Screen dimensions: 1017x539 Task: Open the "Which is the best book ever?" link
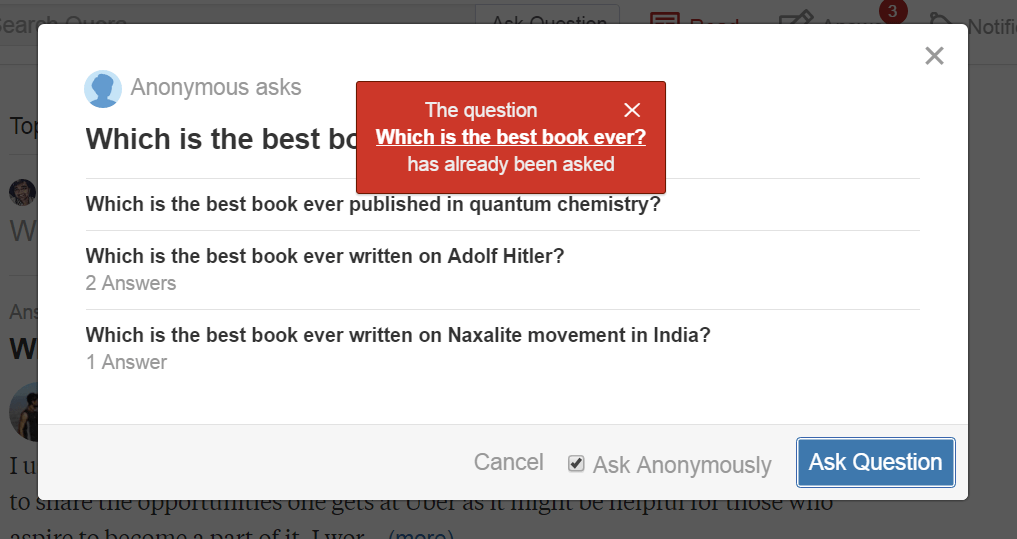click(x=510, y=137)
